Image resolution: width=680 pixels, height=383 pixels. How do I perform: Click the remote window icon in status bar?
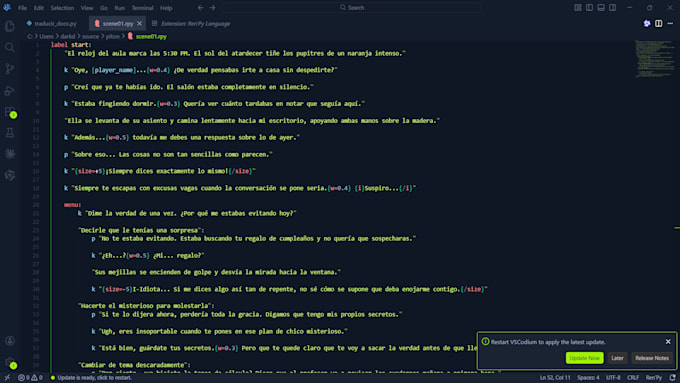tap(7, 378)
